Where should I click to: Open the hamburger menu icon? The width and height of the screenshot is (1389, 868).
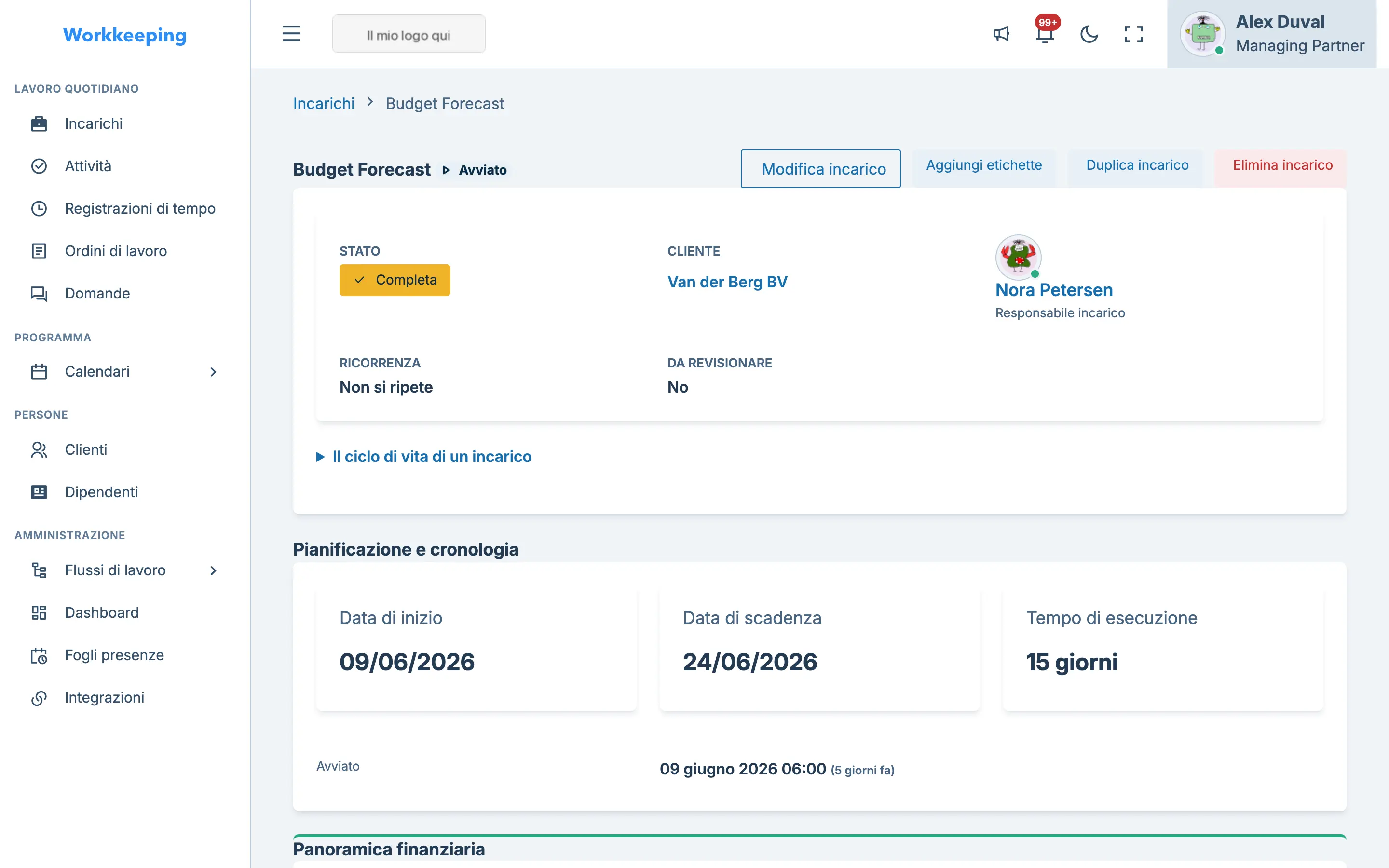[291, 34]
